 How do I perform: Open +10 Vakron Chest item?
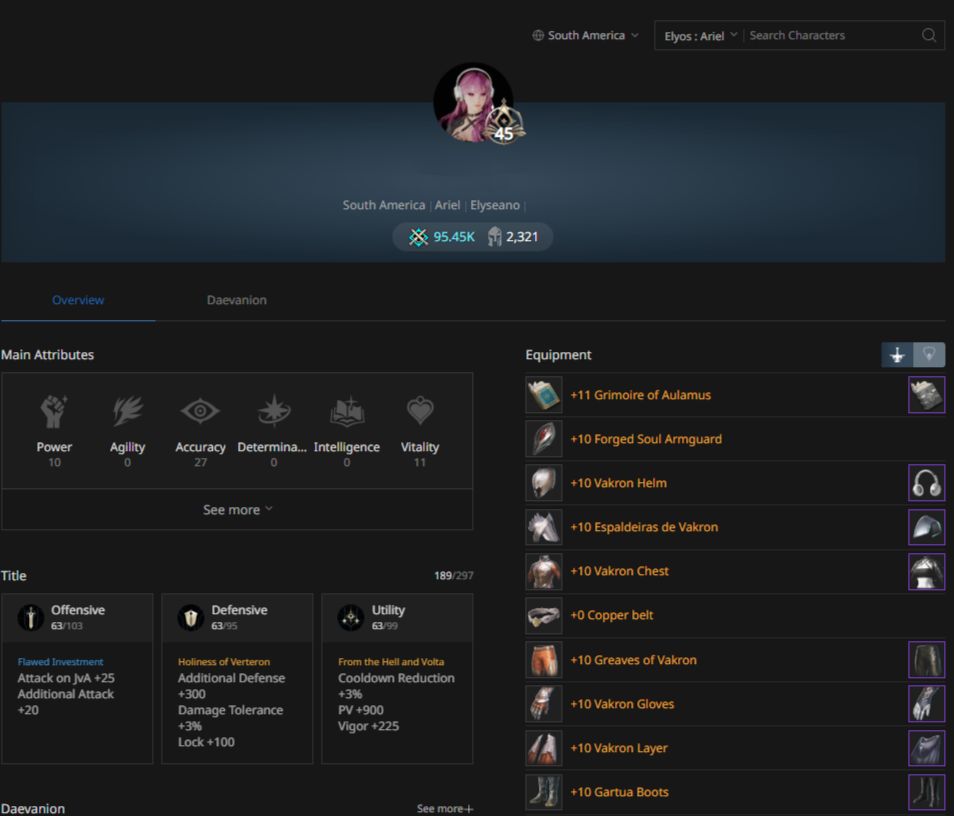point(619,571)
